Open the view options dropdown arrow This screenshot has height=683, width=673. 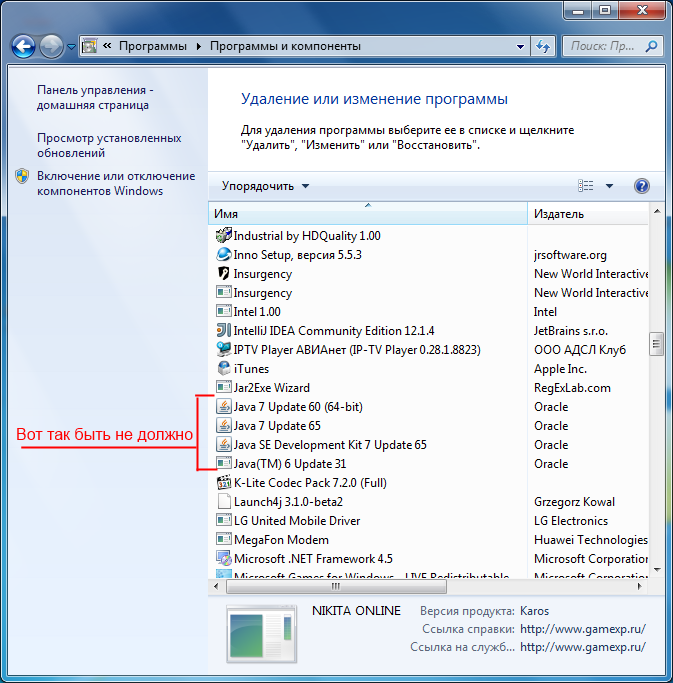pyautogui.click(x=609, y=186)
